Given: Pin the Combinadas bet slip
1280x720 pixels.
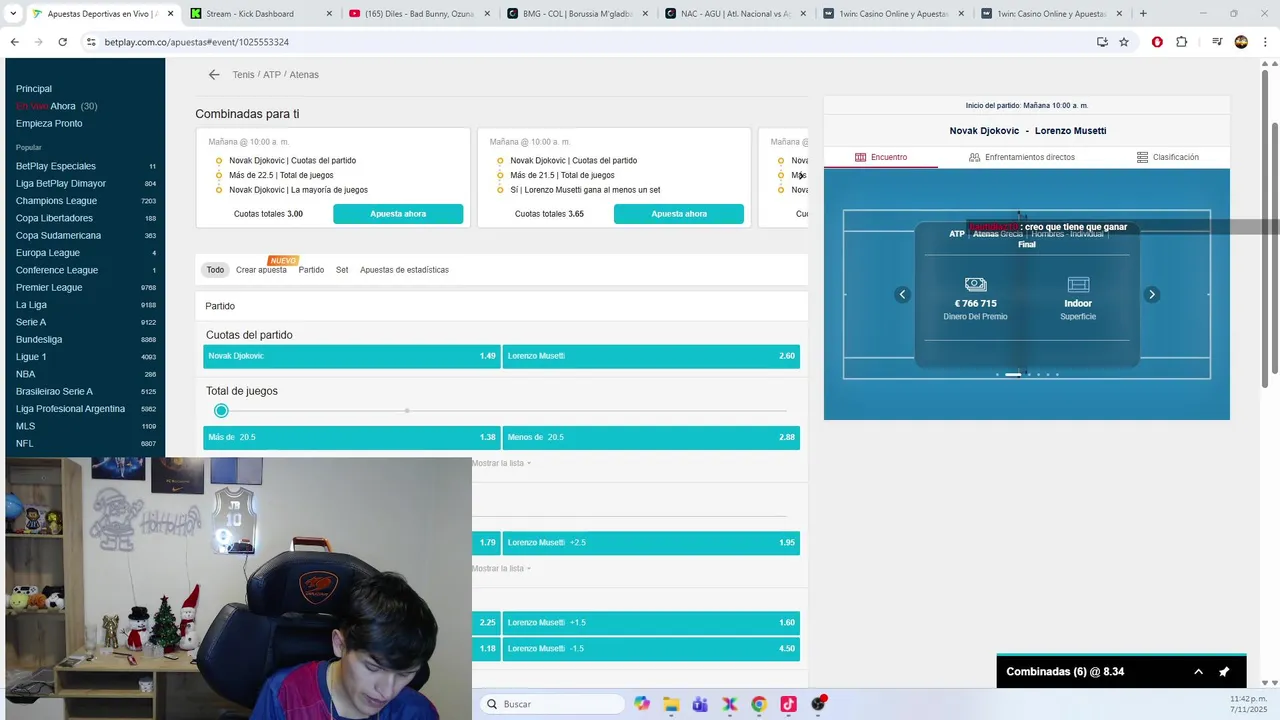Looking at the screenshot, I should (1224, 672).
